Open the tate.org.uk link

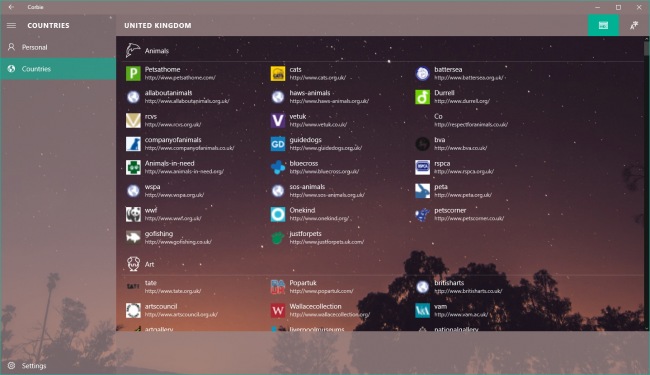click(x=172, y=291)
